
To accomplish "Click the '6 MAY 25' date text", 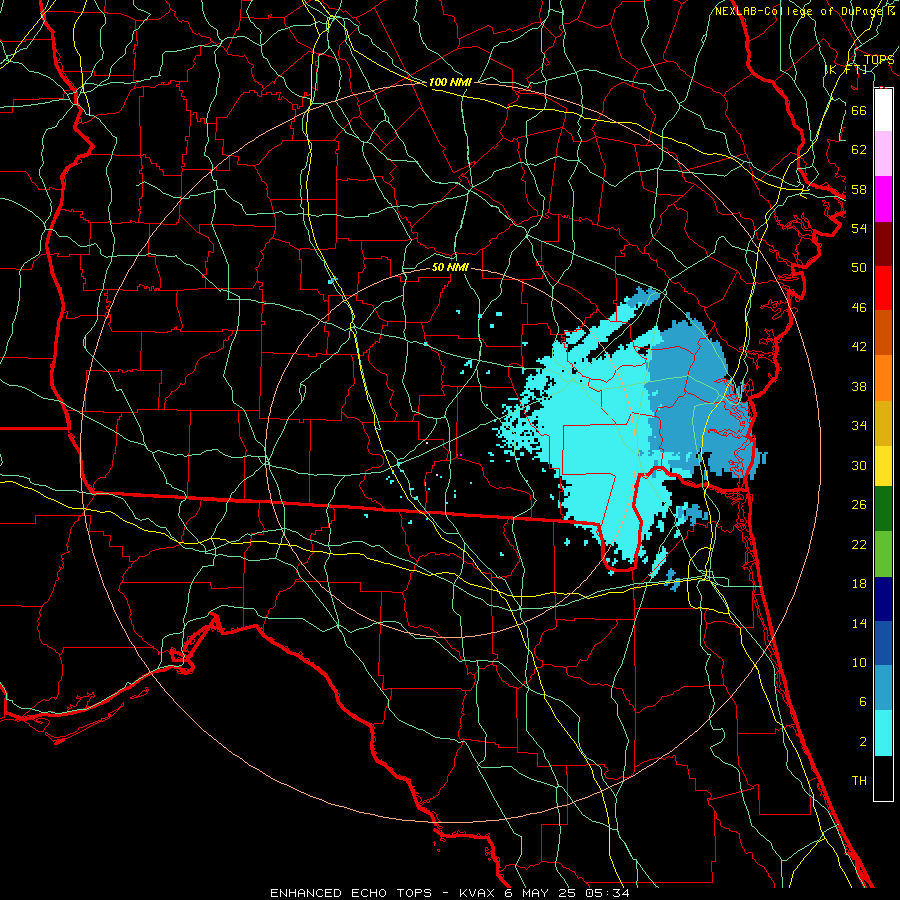I will (541, 893).
